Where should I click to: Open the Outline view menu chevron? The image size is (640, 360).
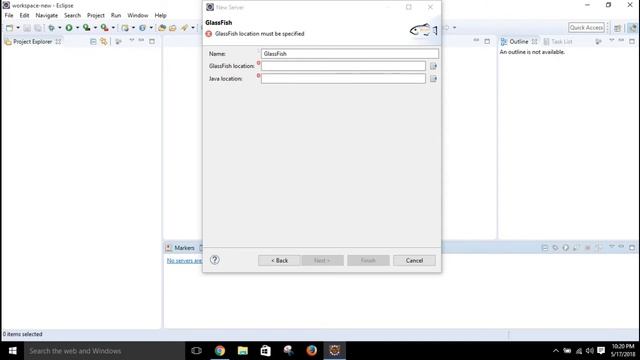611,41
